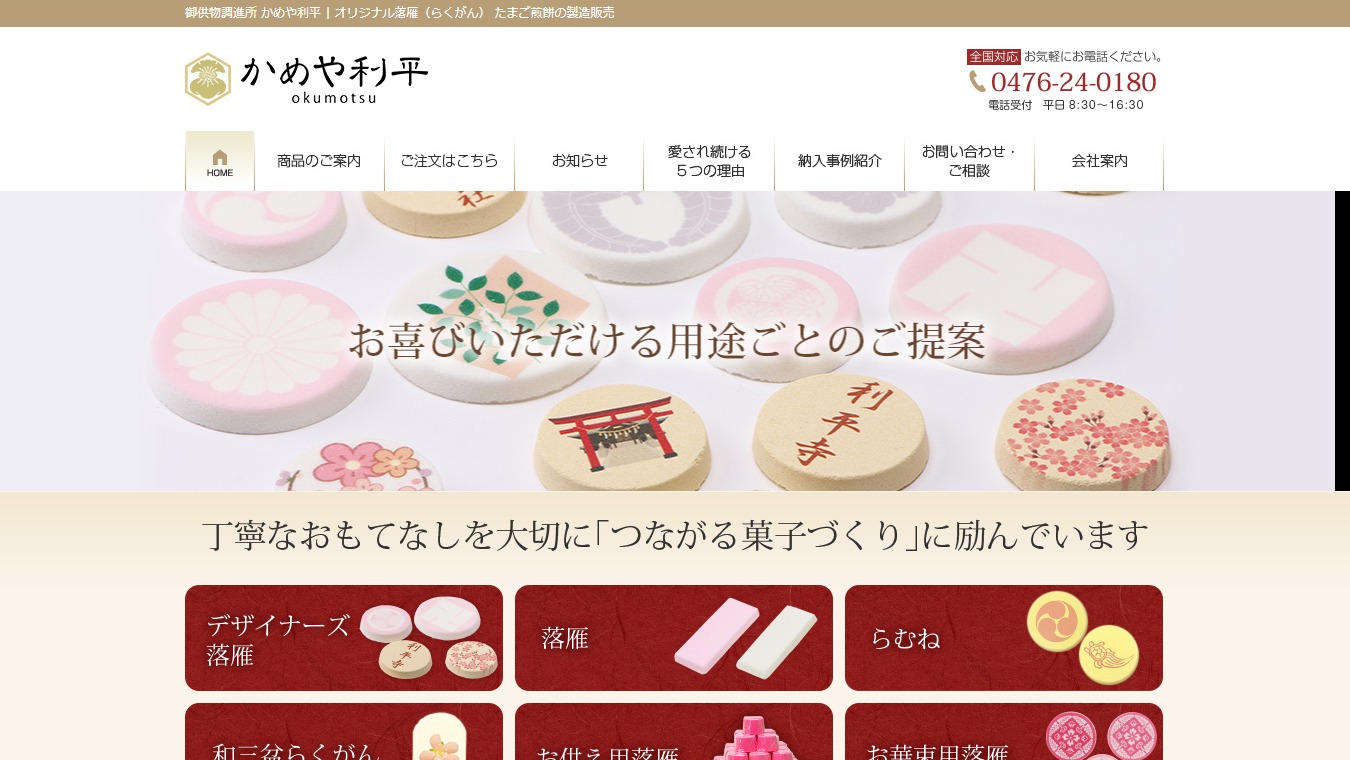Select the 納入事例紹介 nav item
This screenshot has height=760, width=1350.
click(839, 161)
